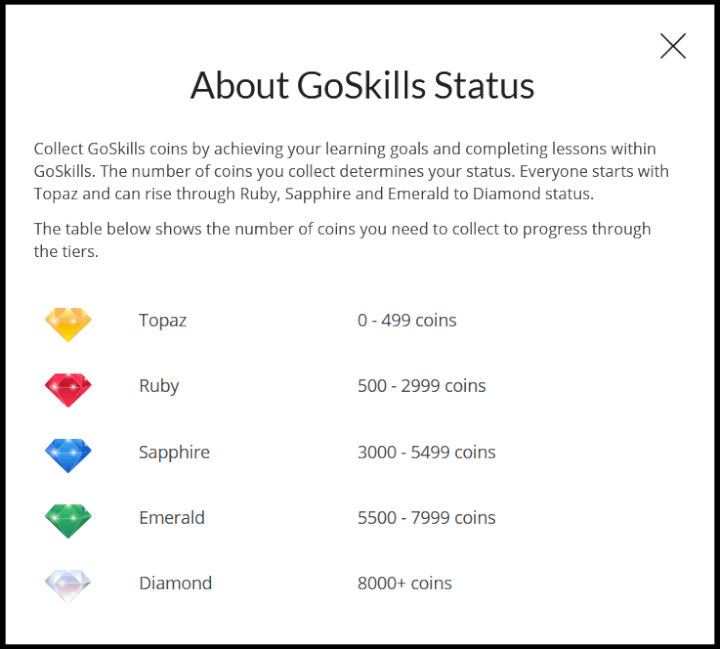This screenshot has width=720, height=649.
Task: Select the Ruby tier label
Action: [159, 386]
